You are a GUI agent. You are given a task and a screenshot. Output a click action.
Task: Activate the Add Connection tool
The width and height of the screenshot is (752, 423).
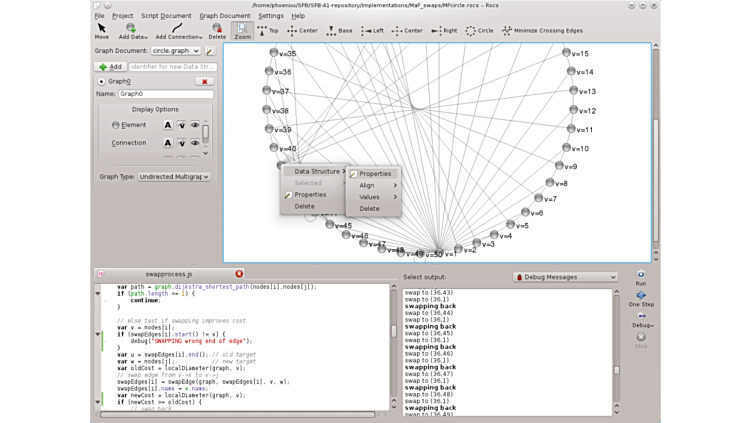(x=176, y=31)
